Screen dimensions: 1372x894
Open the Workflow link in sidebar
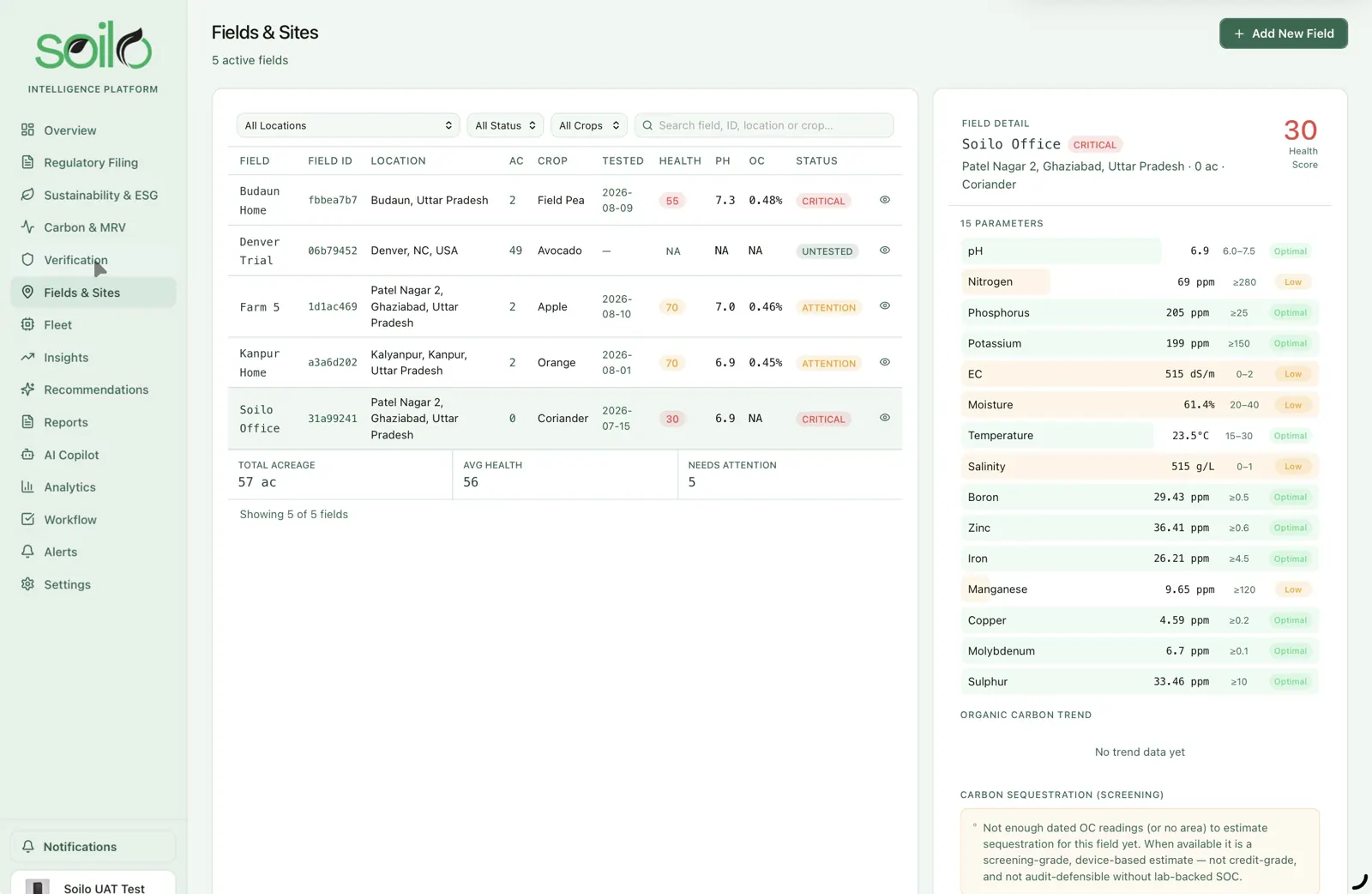tap(93, 519)
